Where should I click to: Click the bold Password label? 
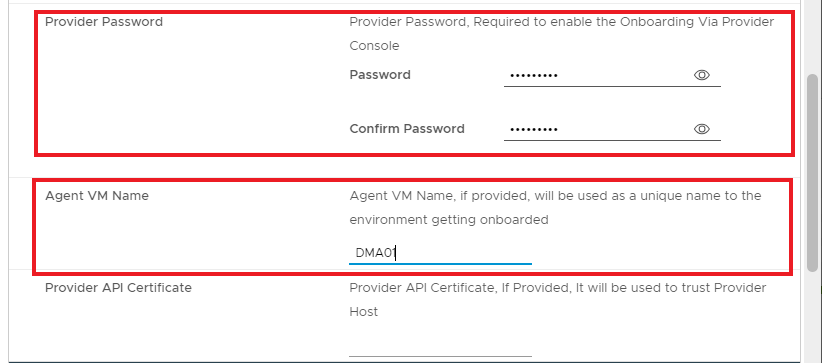coord(380,75)
